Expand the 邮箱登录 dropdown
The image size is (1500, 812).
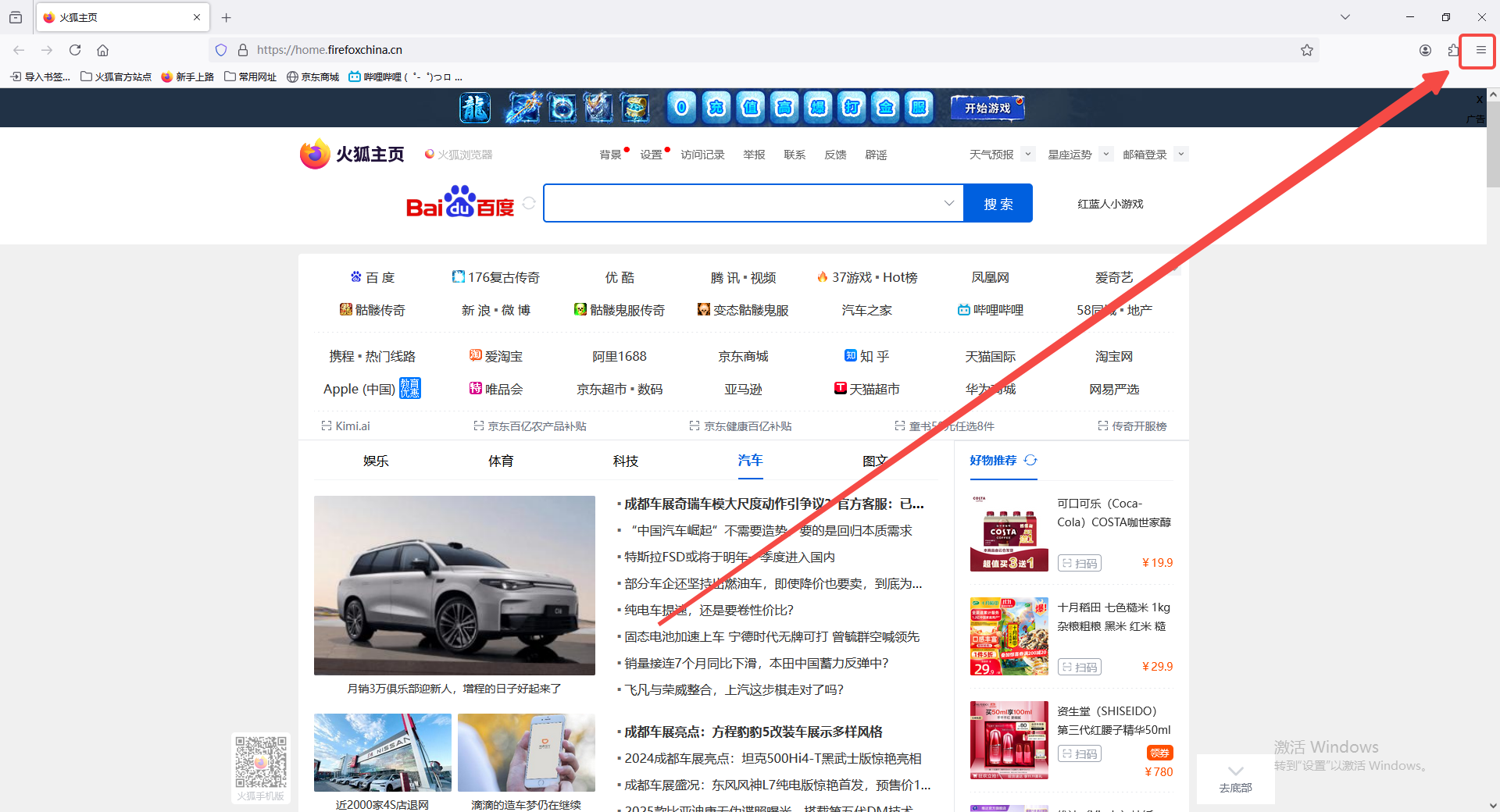pyautogui.click(x=1181, y=154)
